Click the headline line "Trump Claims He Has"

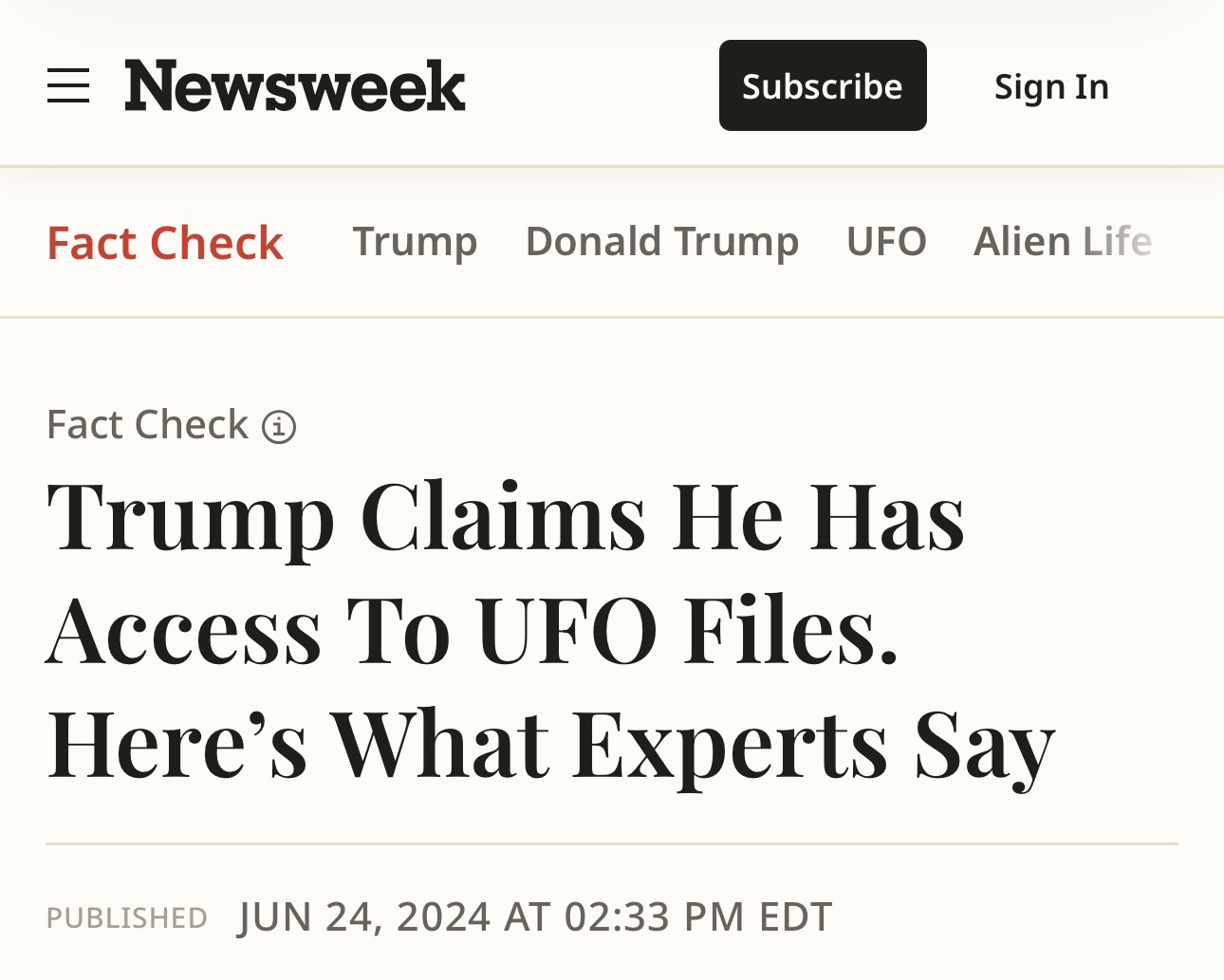click(x=506, y=517)
